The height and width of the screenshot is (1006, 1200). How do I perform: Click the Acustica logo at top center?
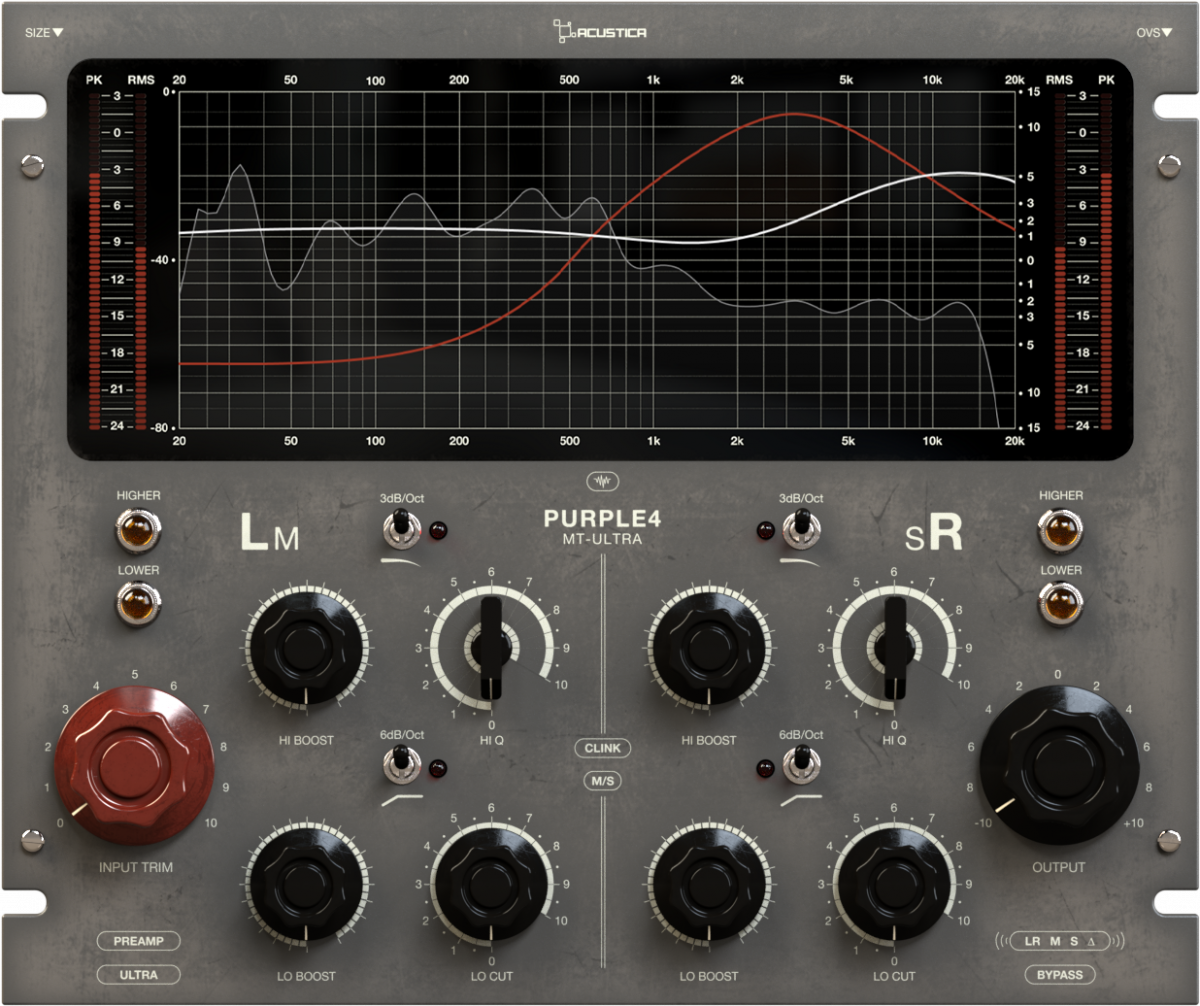tap(600, 31)
